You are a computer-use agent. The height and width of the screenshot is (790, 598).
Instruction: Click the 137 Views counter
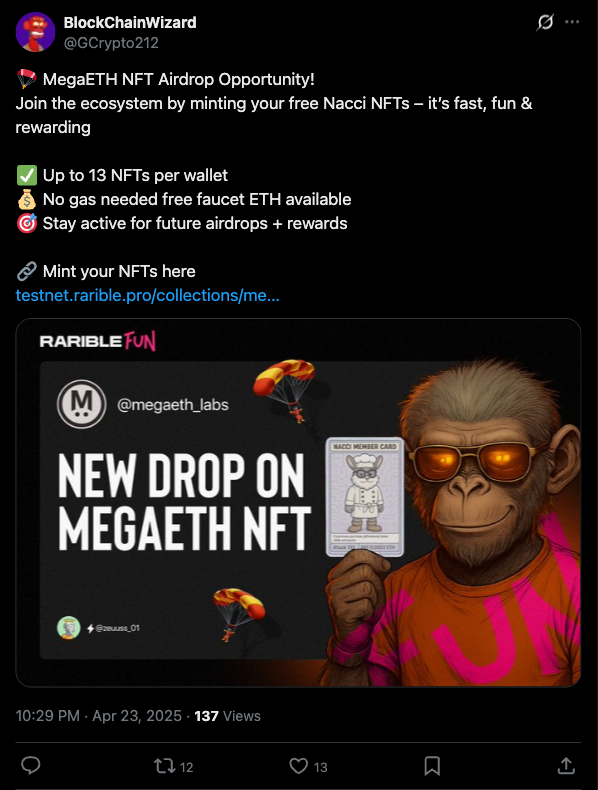point(227,716)
